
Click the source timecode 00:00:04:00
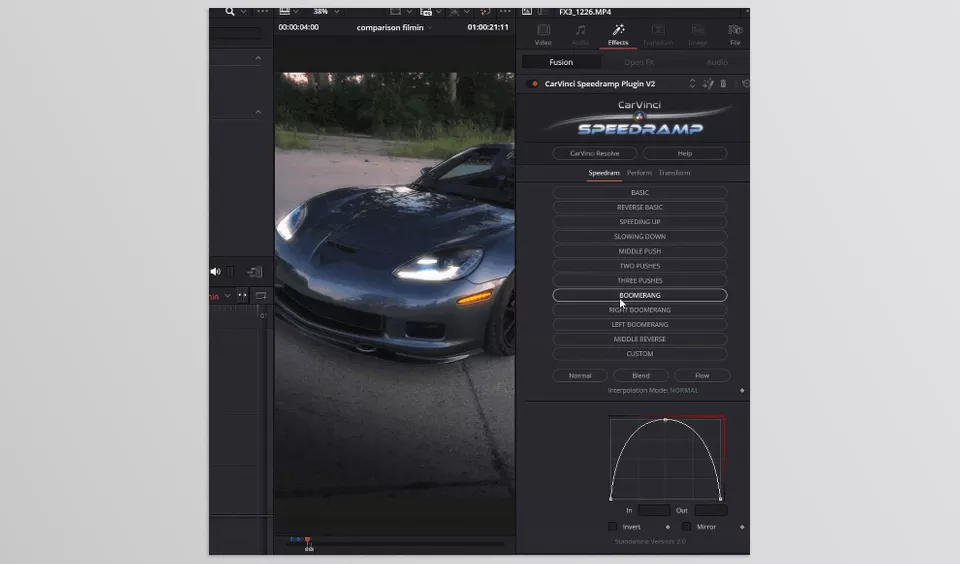pos(298,27)
